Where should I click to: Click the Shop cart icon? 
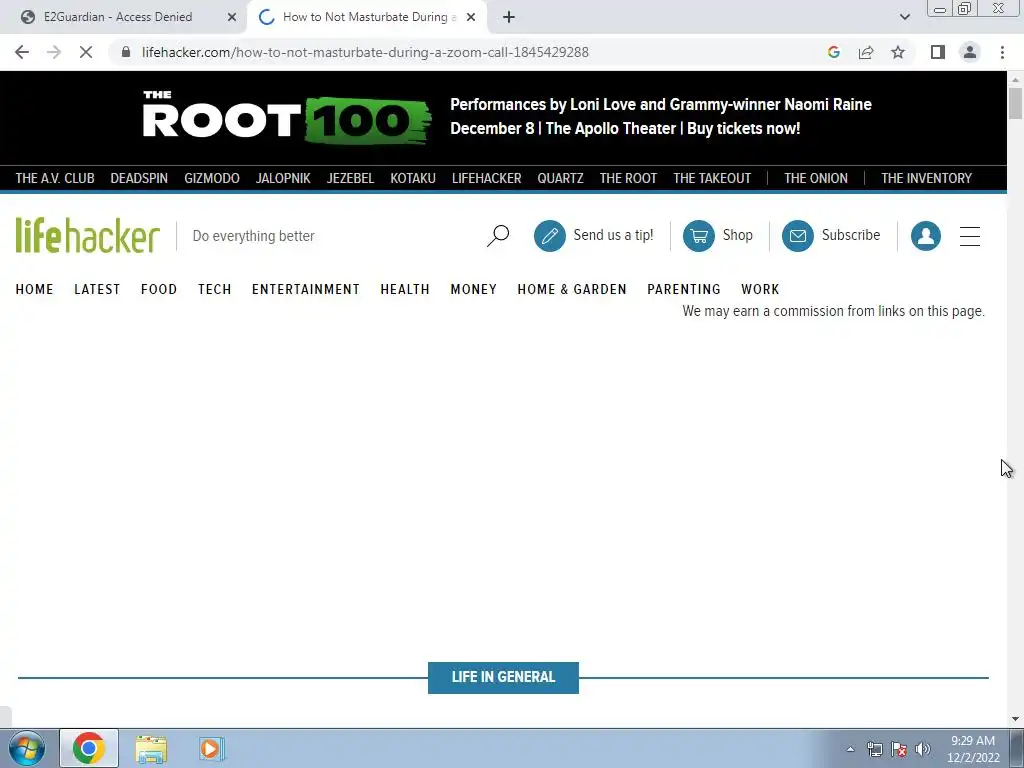699,236
